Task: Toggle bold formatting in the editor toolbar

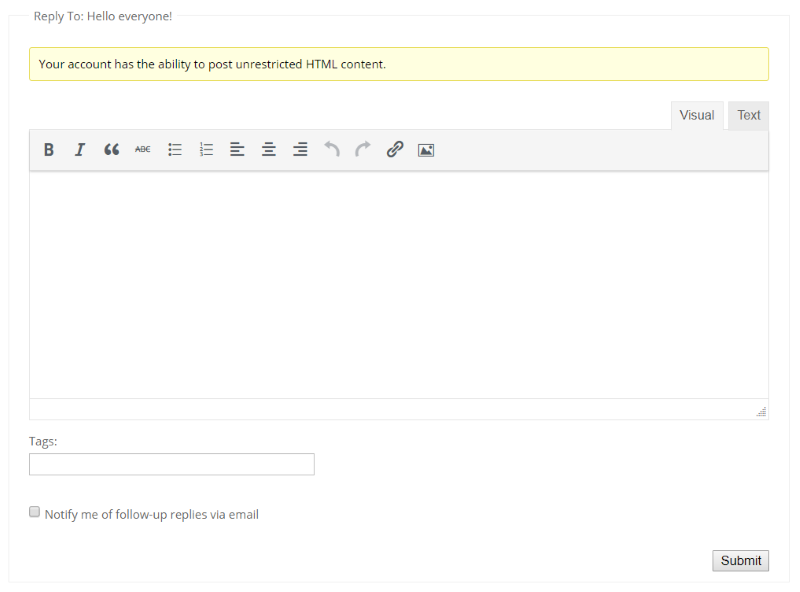Action: 48,150
